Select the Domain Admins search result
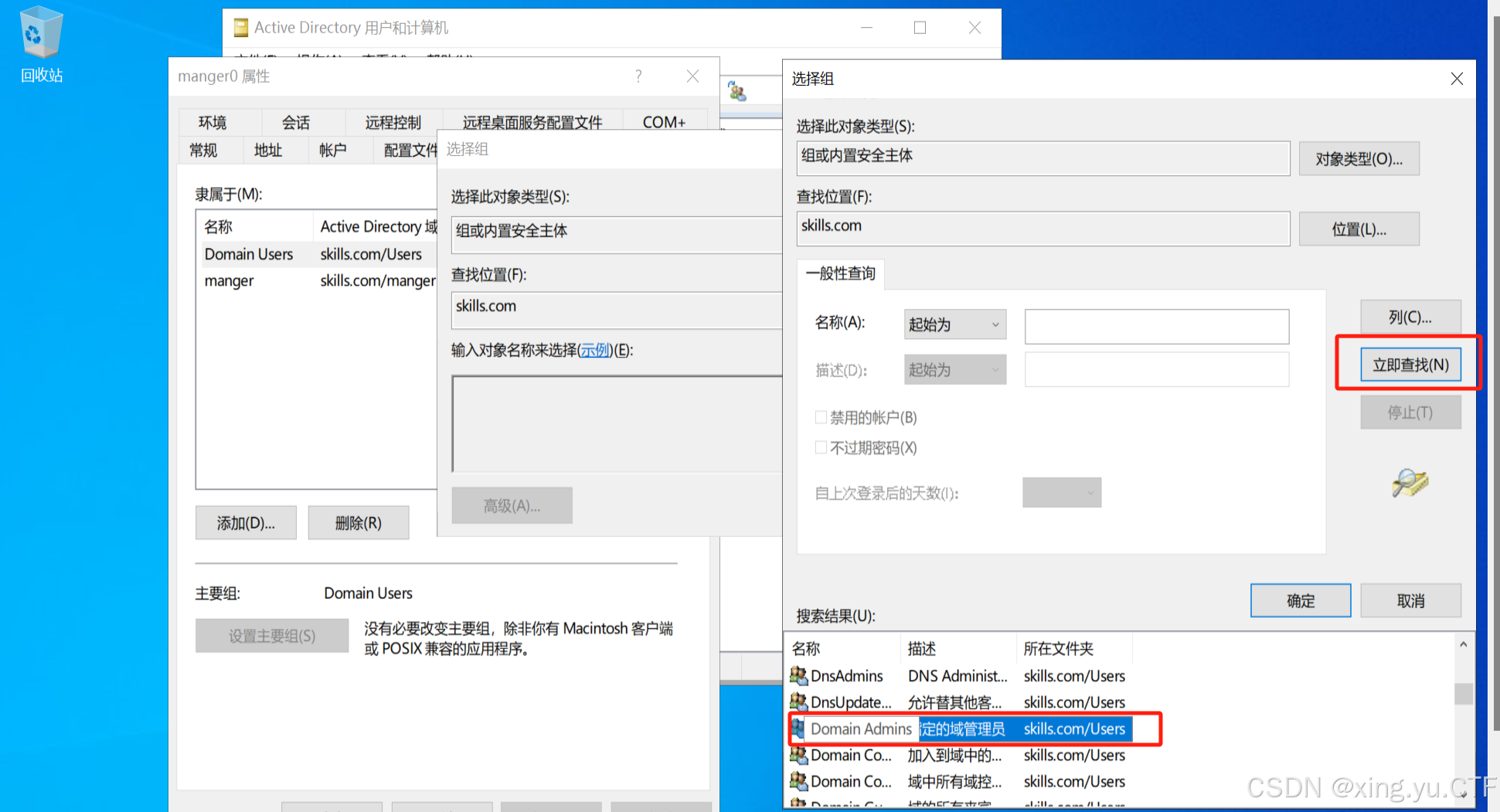 pyautogui.click(x=861, y=729)
